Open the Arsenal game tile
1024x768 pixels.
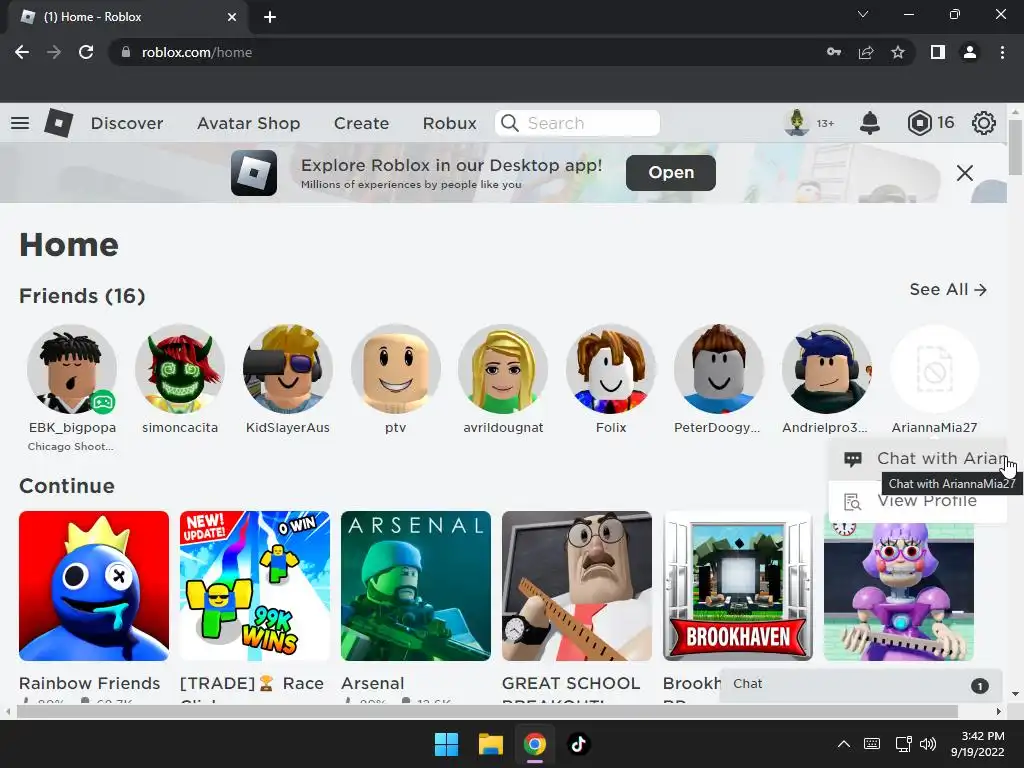point(416,586)
